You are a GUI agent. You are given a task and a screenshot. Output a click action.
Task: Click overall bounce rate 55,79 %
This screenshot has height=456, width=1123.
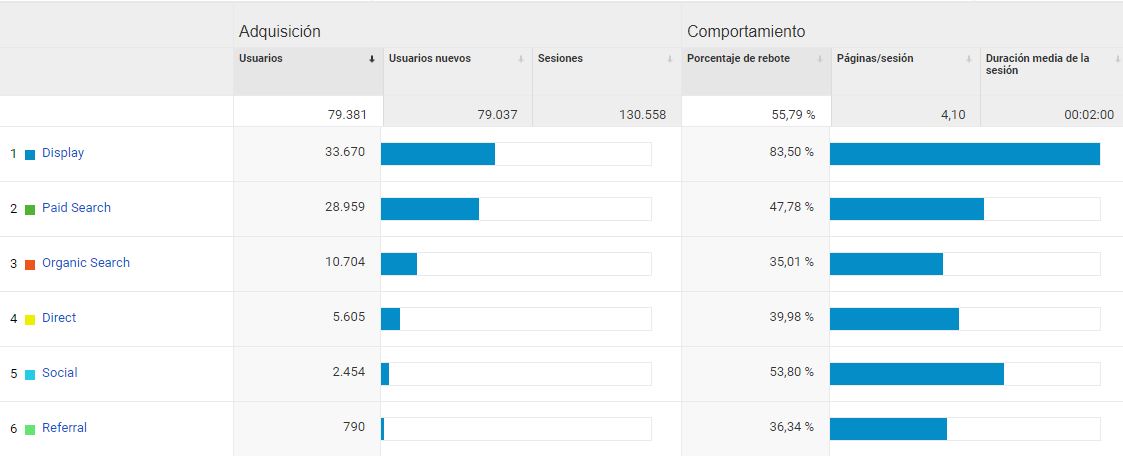793,115
